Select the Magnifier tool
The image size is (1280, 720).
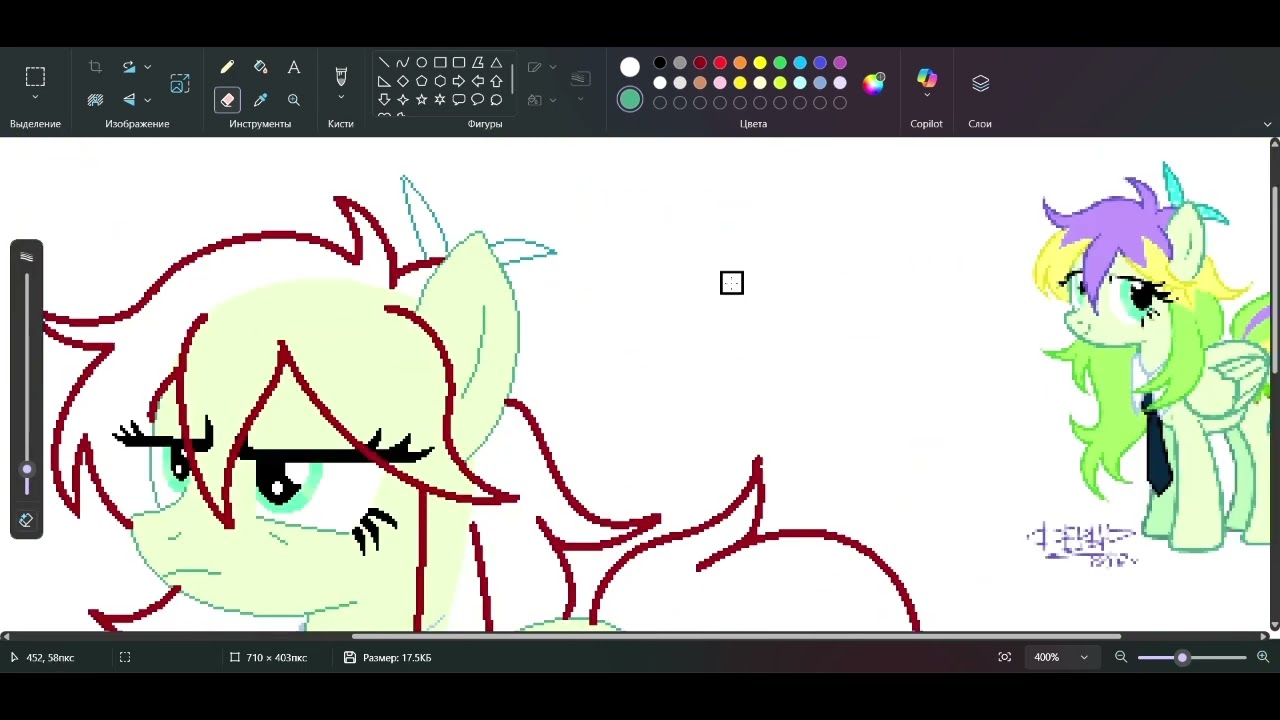(x=294, y=100)
